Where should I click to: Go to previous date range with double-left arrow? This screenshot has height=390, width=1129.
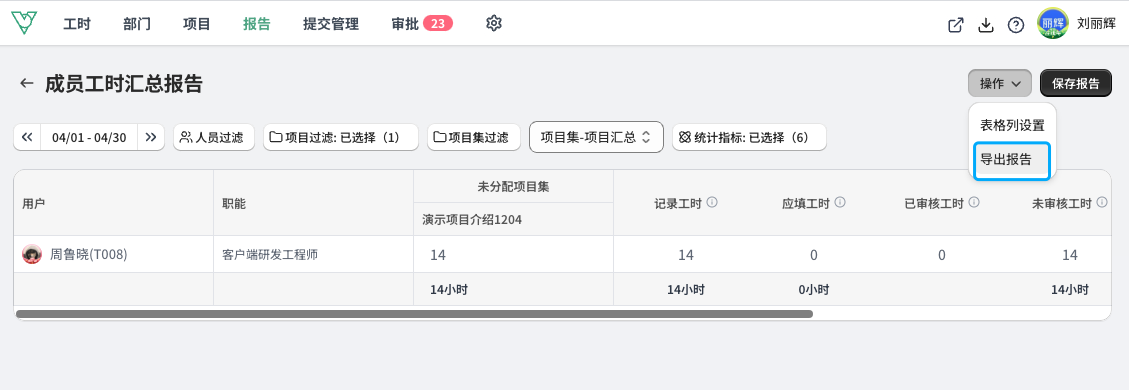tap(27, 137)
